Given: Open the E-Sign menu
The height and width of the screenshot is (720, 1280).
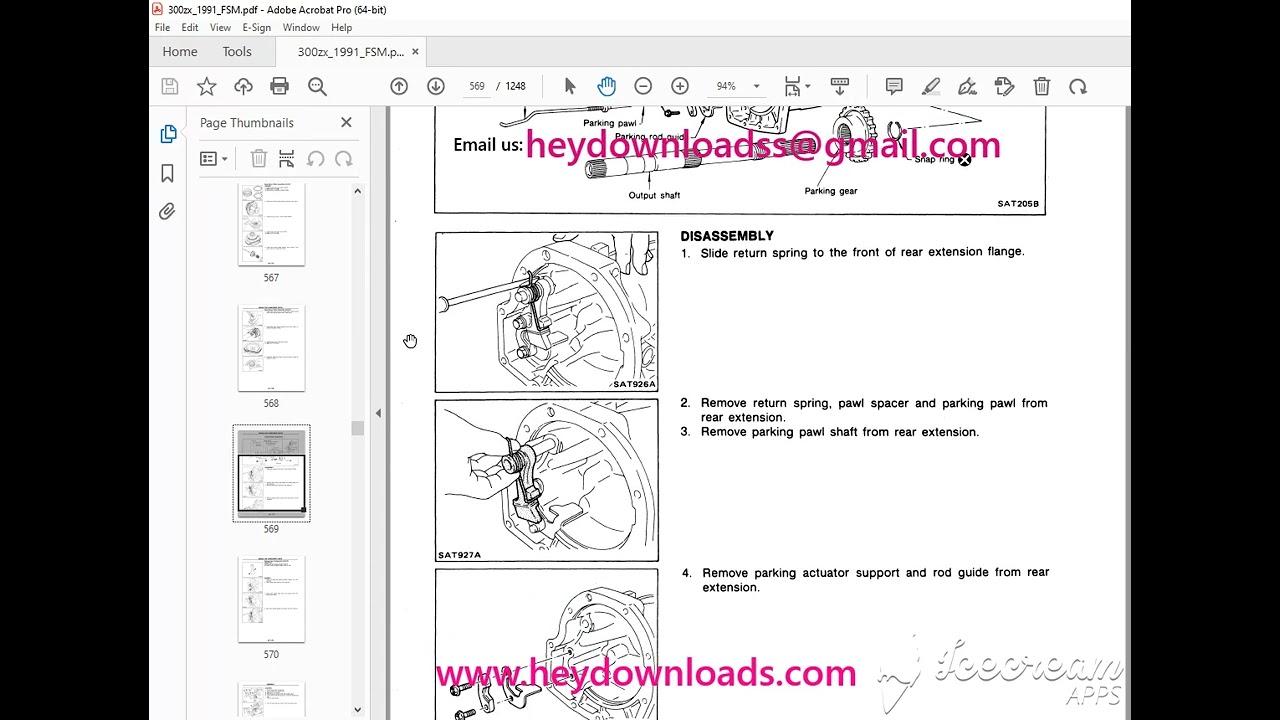Looking at the screenshot, I should point(257,28).
